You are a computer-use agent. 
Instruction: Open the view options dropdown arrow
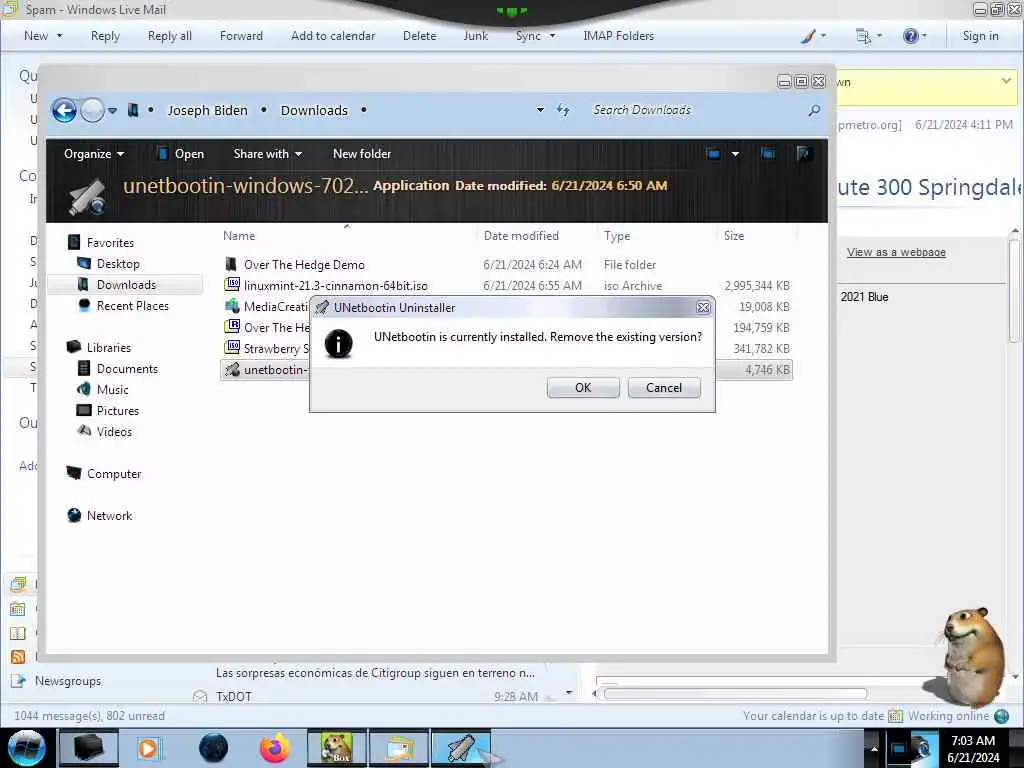pos(735,154)
